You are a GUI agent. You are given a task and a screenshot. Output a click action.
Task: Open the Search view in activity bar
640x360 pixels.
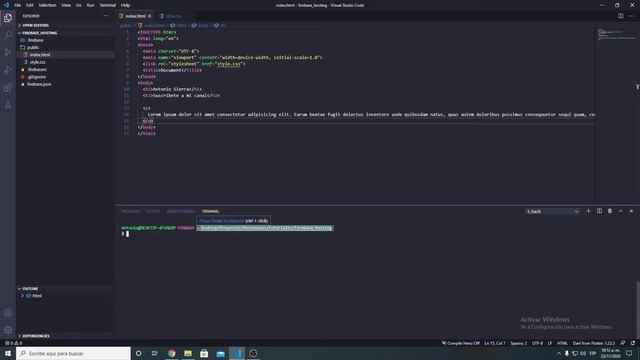8,35
